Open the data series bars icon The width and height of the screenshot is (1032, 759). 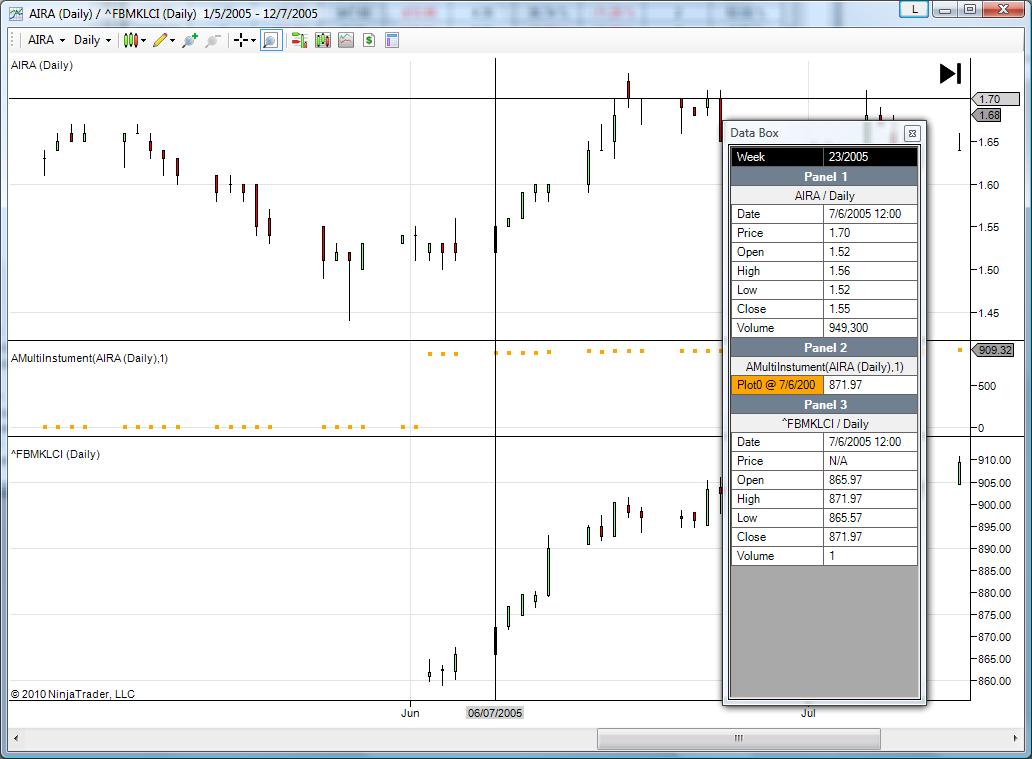(322, 40)
